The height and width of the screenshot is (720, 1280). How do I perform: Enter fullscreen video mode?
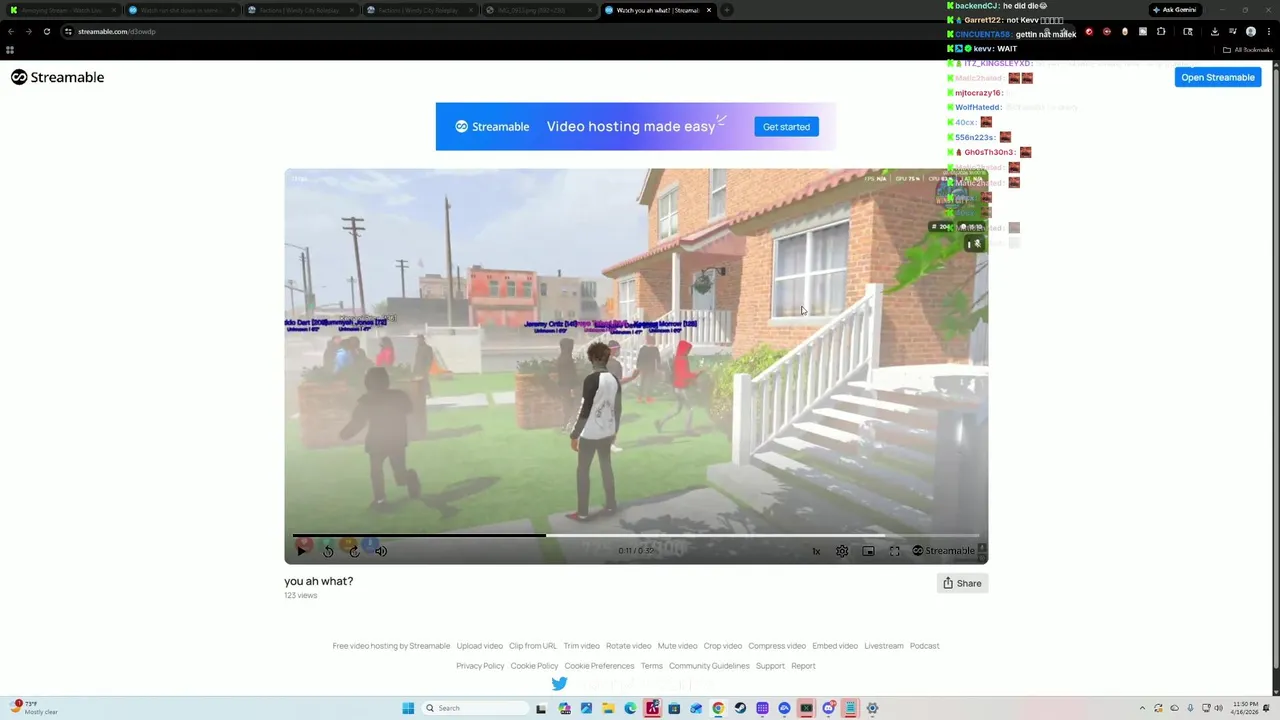895,551
